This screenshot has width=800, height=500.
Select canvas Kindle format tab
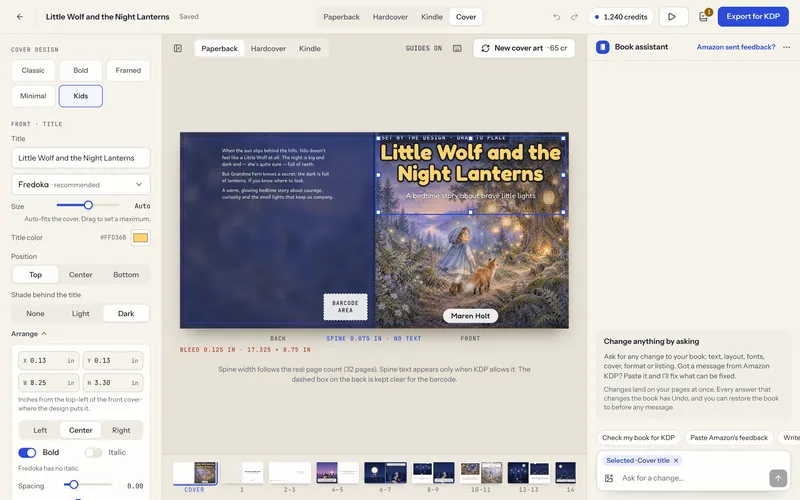pos(310,48)
